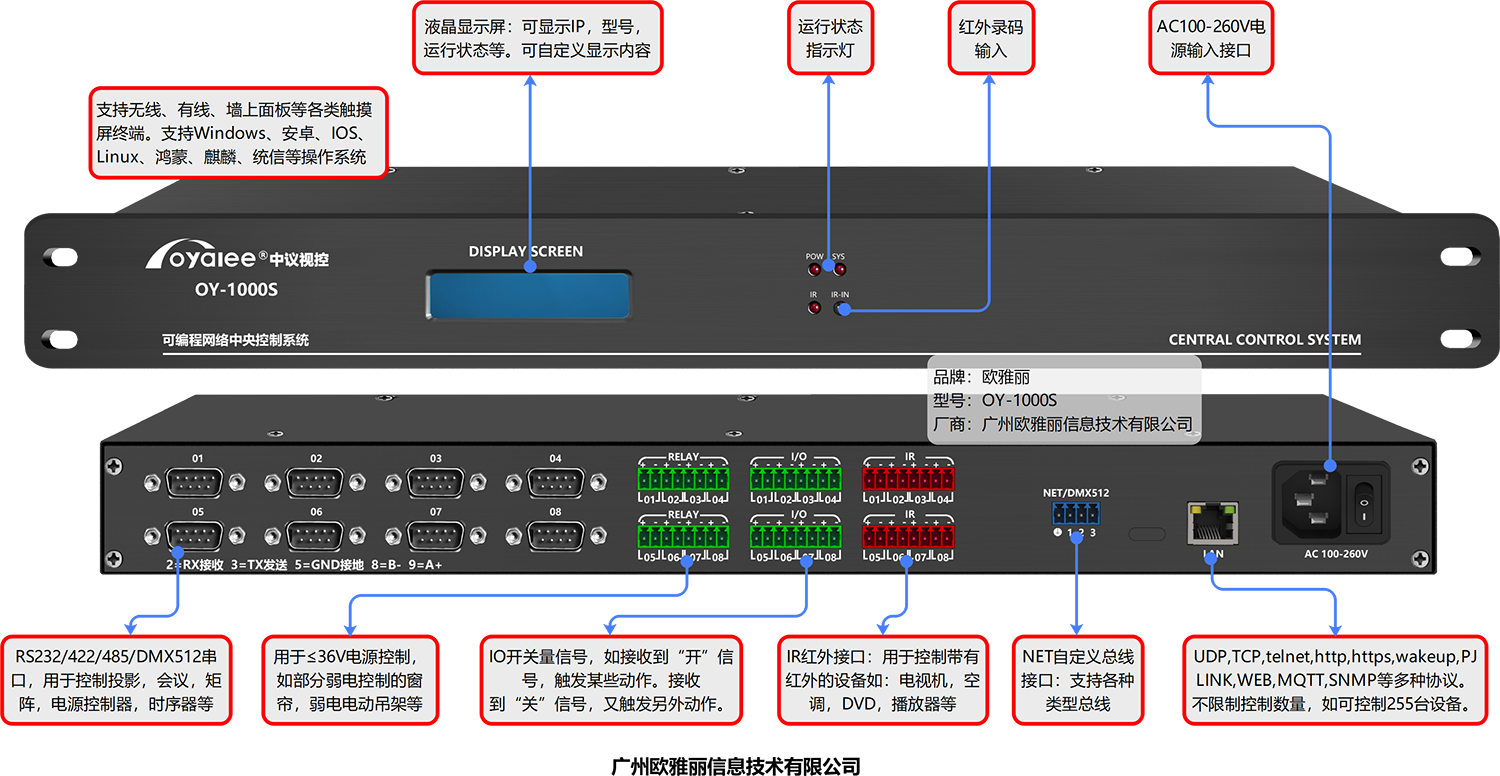Select serial port 08 on the rear panel
Viewport: 1500px width, 776px height.
[555, 536]
